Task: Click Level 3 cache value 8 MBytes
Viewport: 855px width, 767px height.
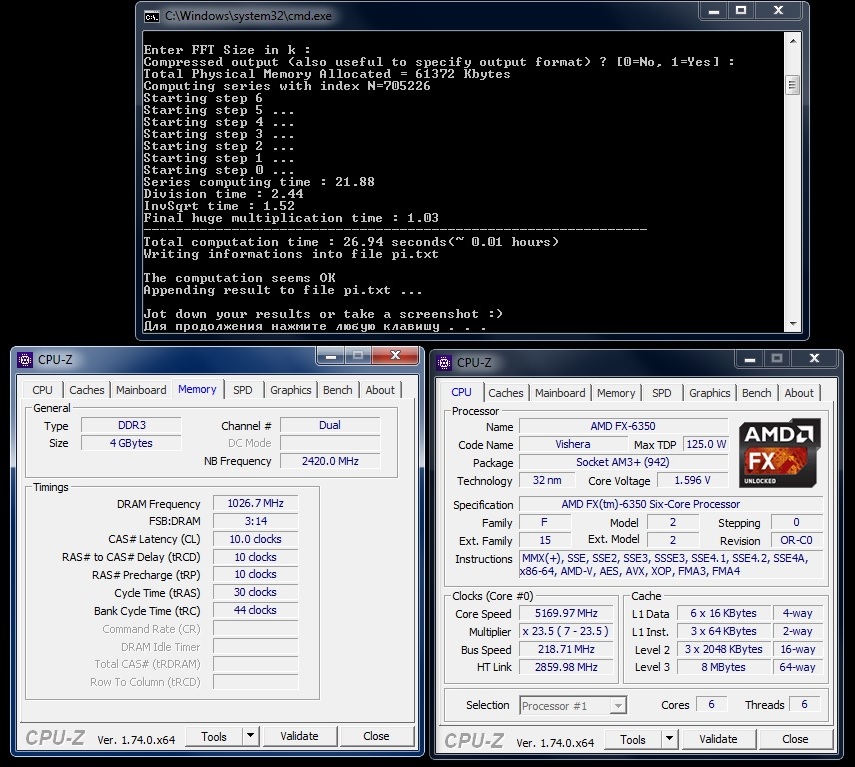Action: [x=724, y=667]
